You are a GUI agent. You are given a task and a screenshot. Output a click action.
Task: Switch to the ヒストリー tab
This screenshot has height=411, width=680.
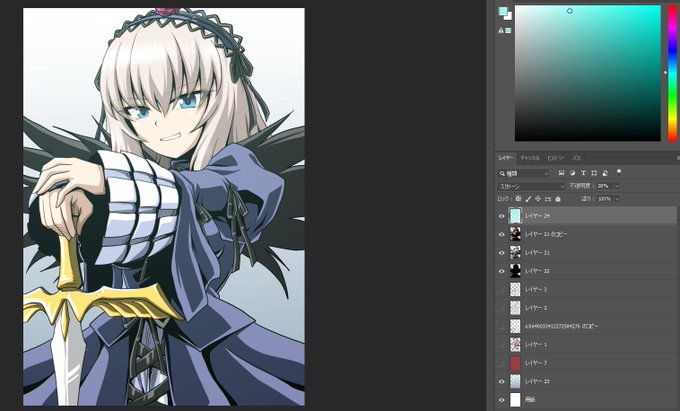click(x=556, y=158)
